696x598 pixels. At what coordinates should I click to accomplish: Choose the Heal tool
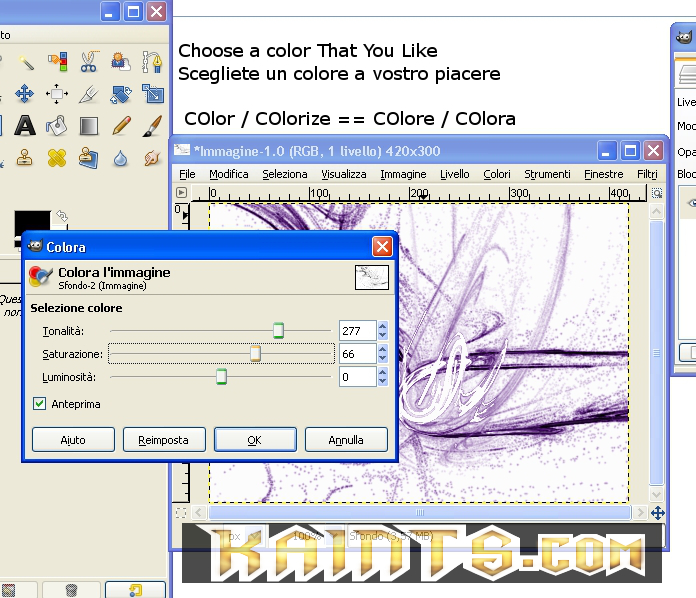pyautogui.click(x=57, y=158)
